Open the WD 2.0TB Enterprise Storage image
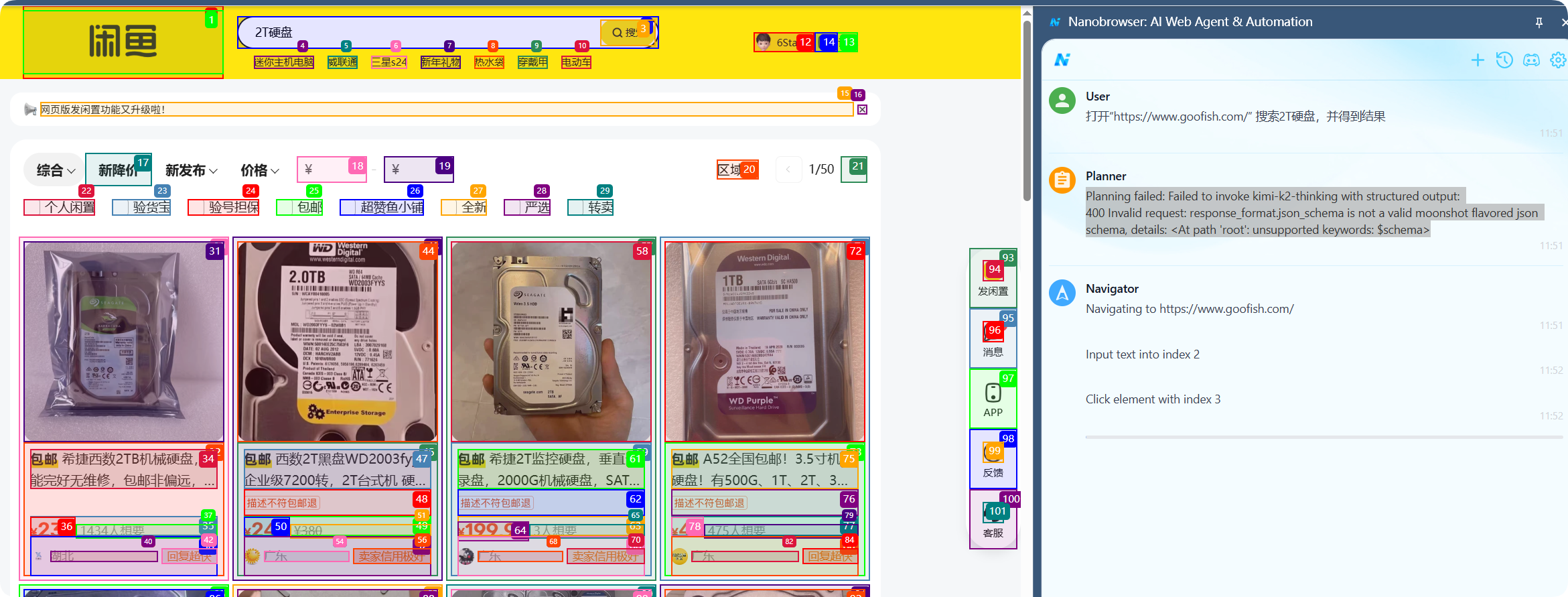1568x597 pixels. click(338, 341)
